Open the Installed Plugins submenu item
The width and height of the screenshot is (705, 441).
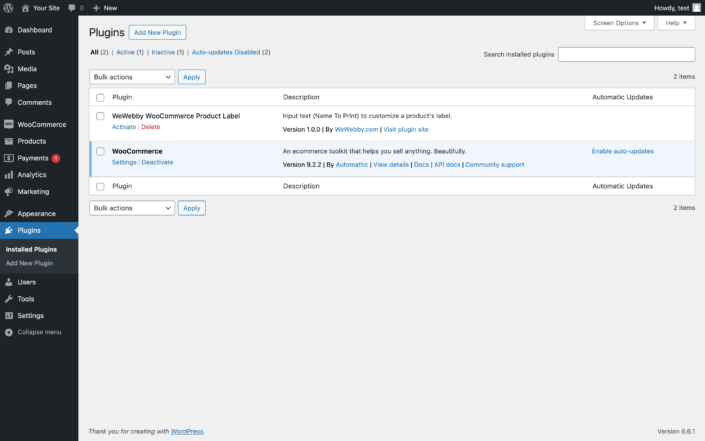click(x=31, y=249)
